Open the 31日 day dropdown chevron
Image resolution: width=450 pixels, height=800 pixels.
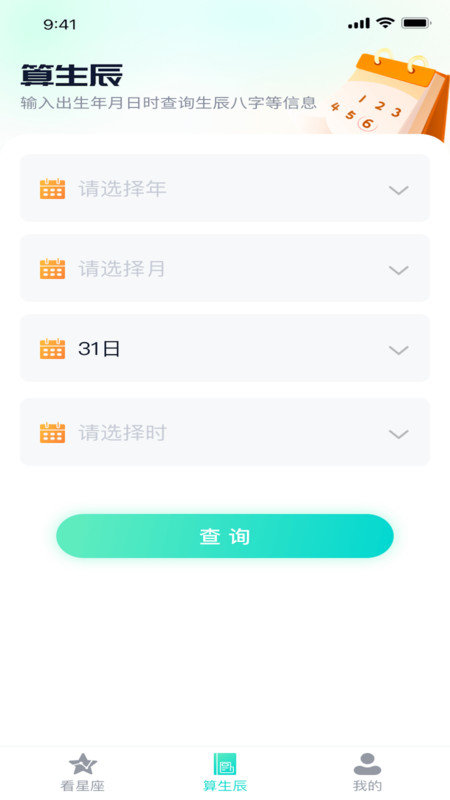(398, 349)
